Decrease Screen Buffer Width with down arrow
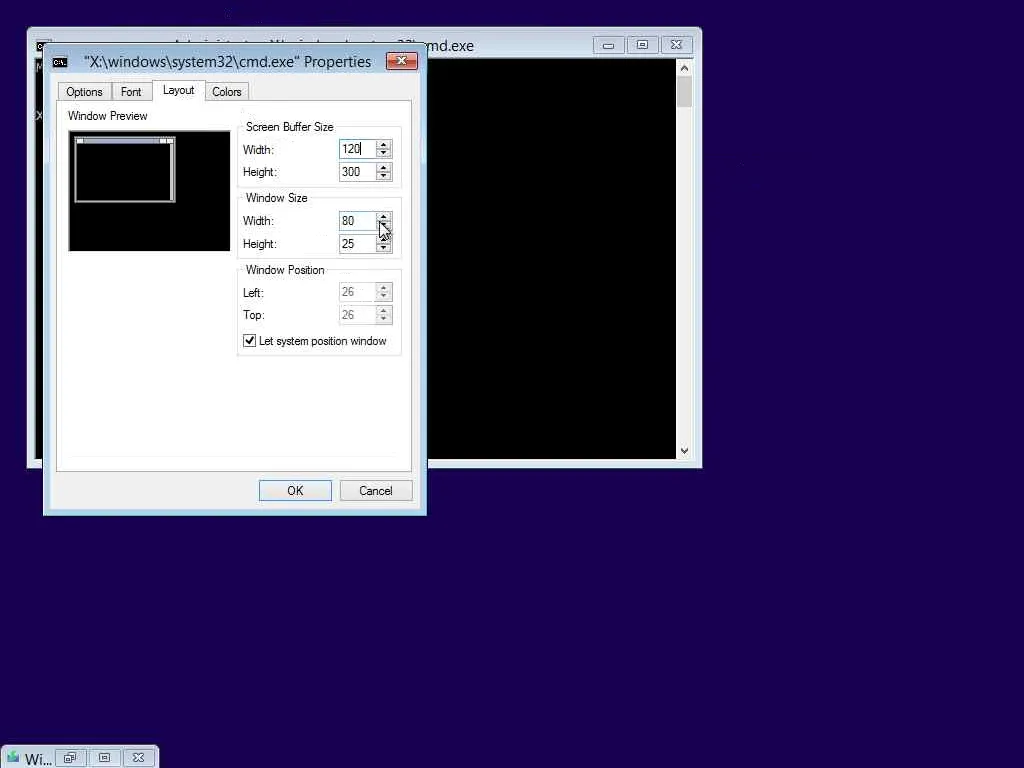Screen dimensions: 1024x768 384,153
